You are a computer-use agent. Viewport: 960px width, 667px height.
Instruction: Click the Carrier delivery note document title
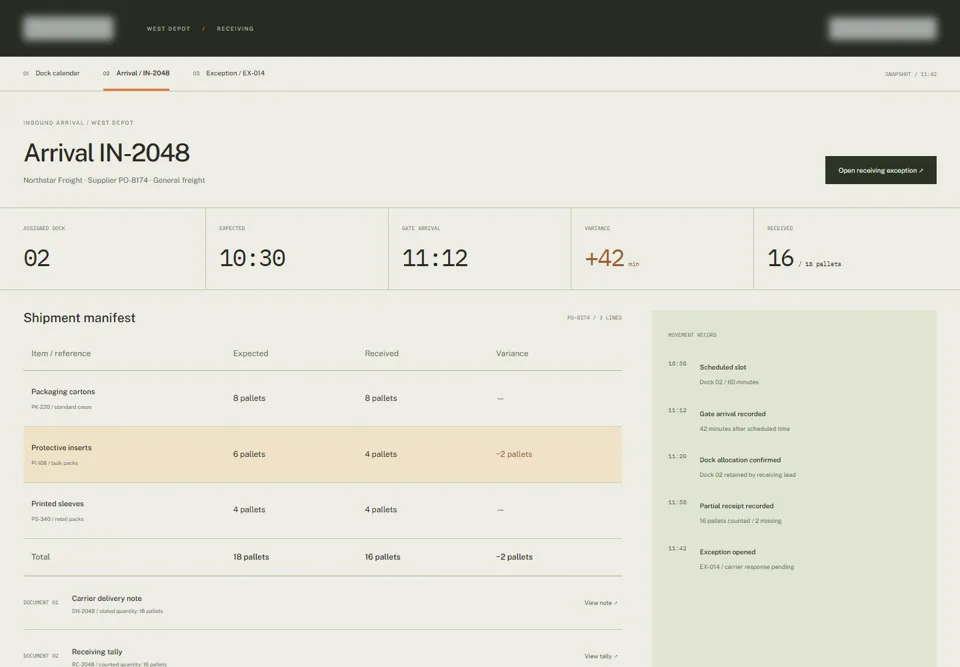(x=107, y=598)
